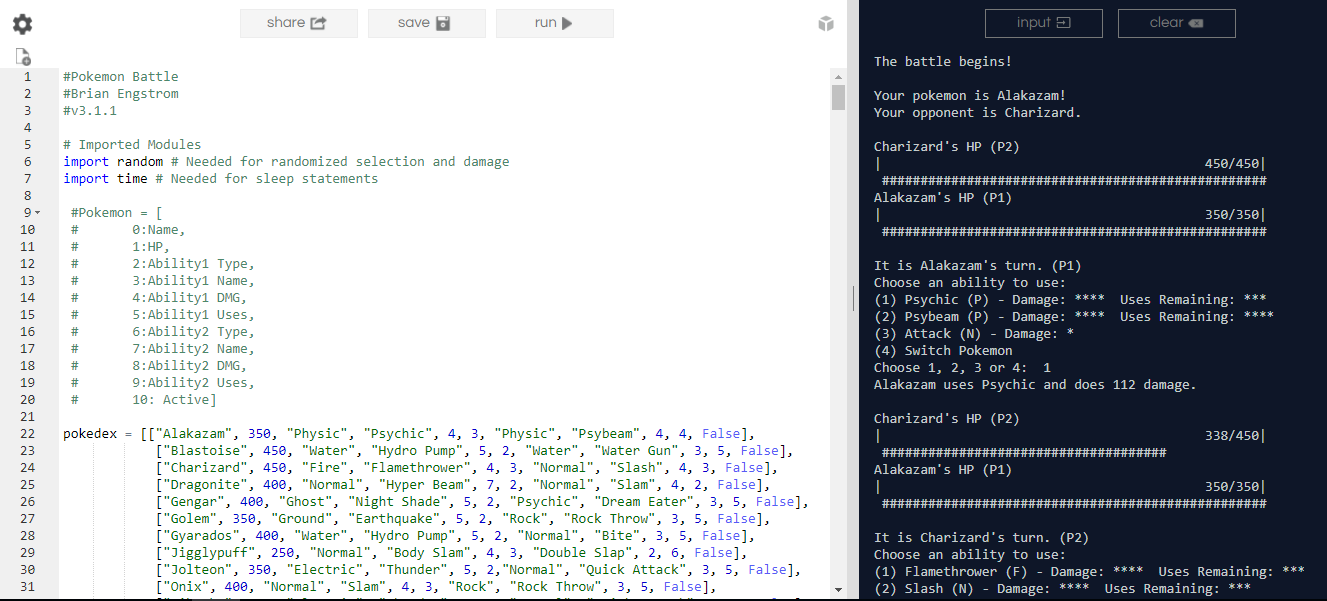Click the '#Pokemon = [' comment line
1327x601 pixels.
click(x=117, y=213)
